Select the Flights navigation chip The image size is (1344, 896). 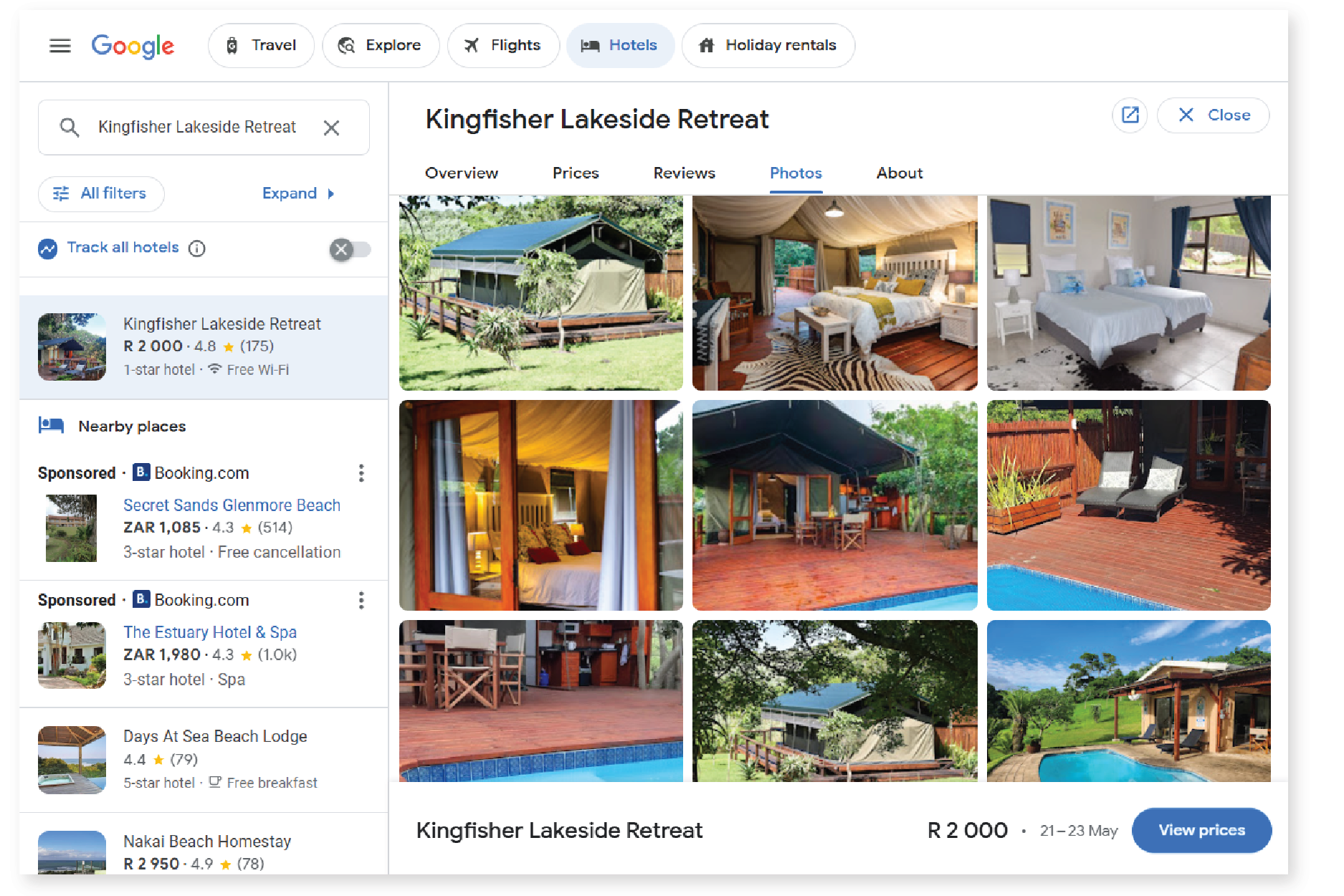pos(503,45)
